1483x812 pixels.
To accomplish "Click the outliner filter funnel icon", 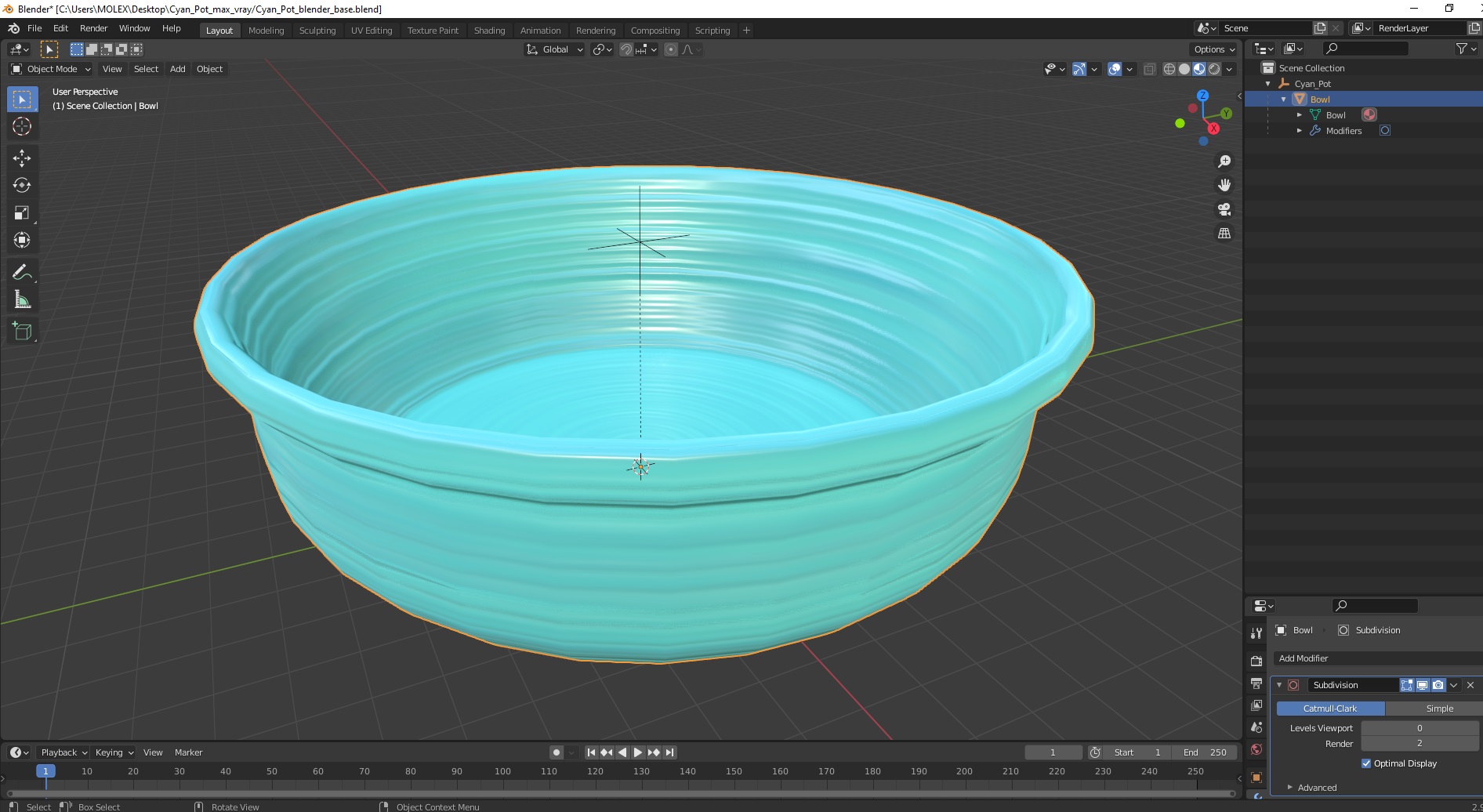I will click(x=1462, y=49).
